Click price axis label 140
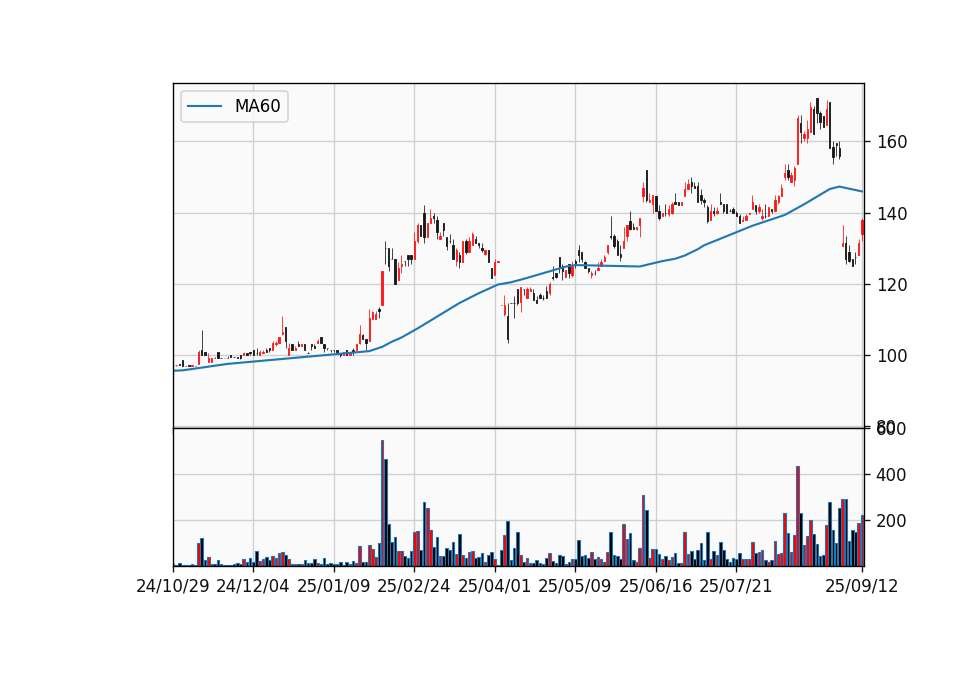 coord(892,214)
